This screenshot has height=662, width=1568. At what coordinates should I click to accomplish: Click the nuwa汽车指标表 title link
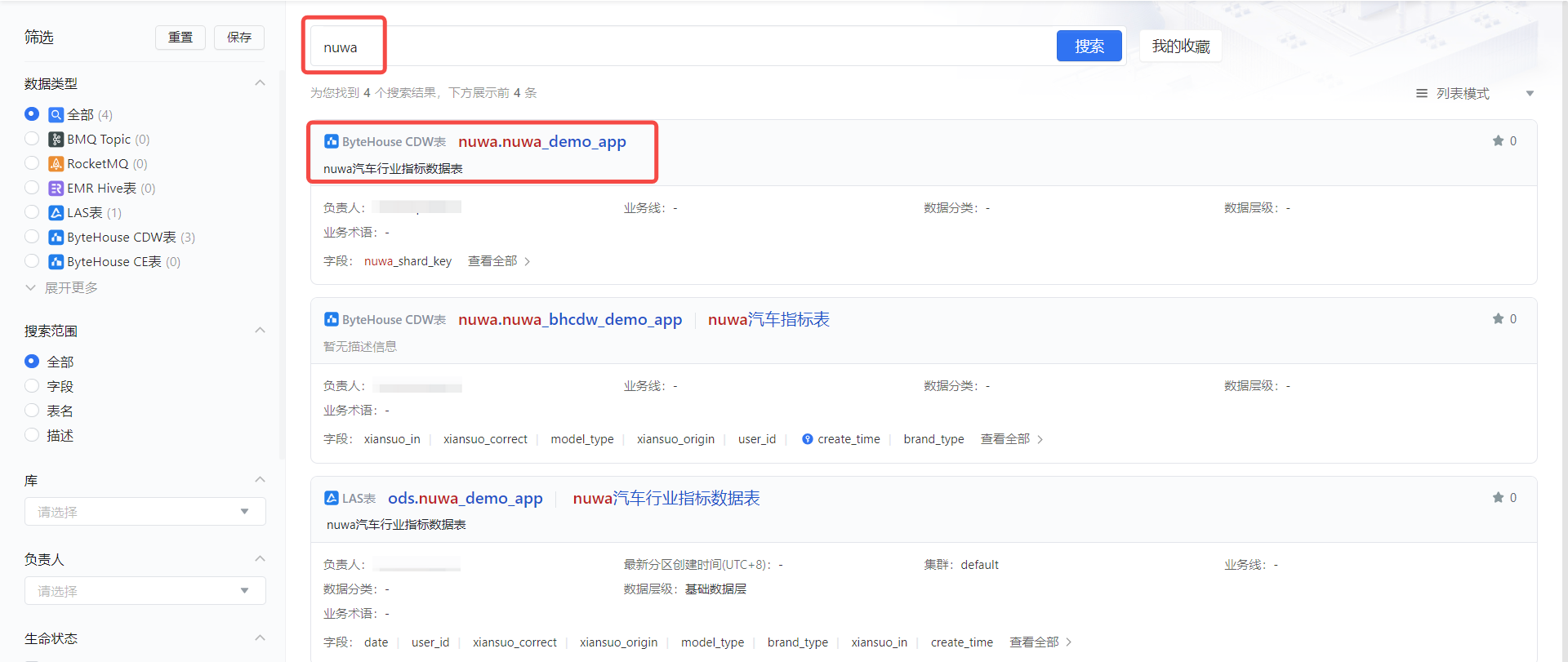click(x=768, y=319)
